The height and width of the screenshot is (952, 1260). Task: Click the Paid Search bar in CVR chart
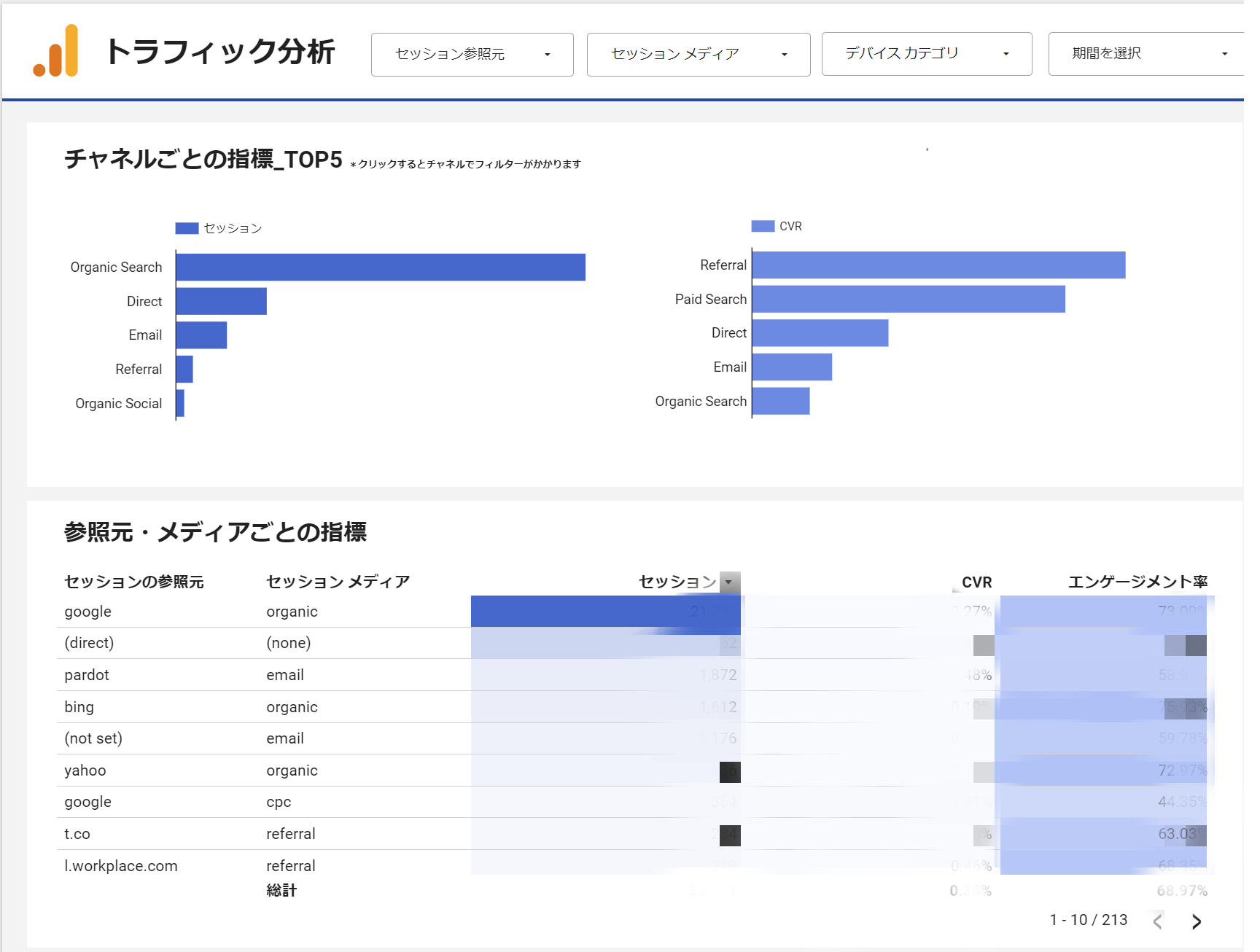(x=908, y=299)
